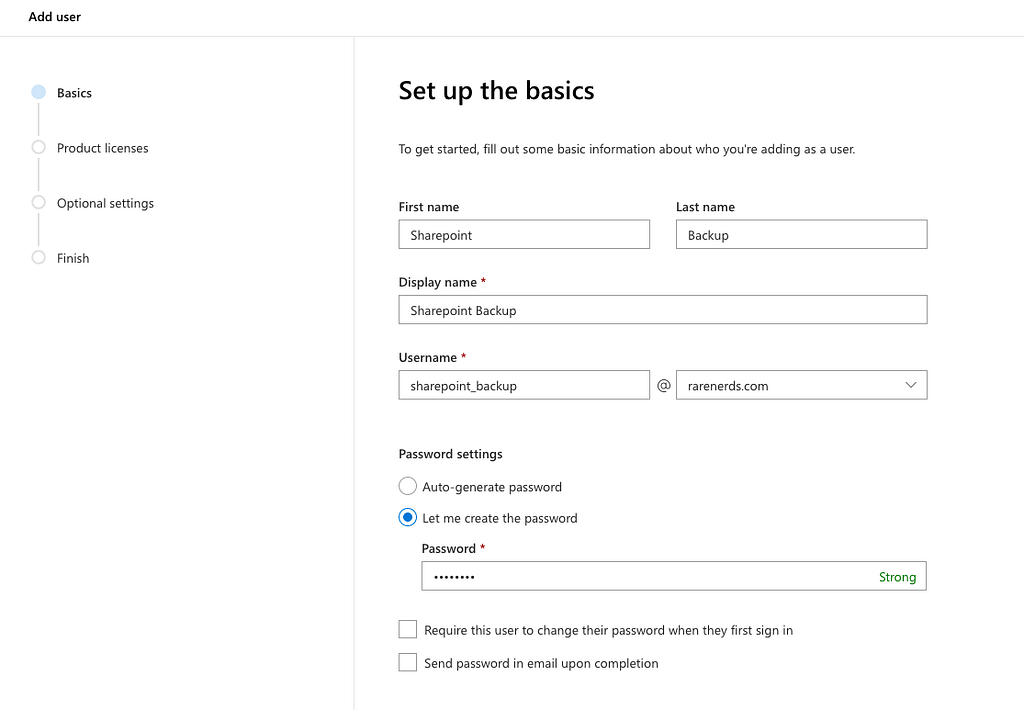
Task: Click the Set up the basics heading
Action: click(x=496, y=91)
